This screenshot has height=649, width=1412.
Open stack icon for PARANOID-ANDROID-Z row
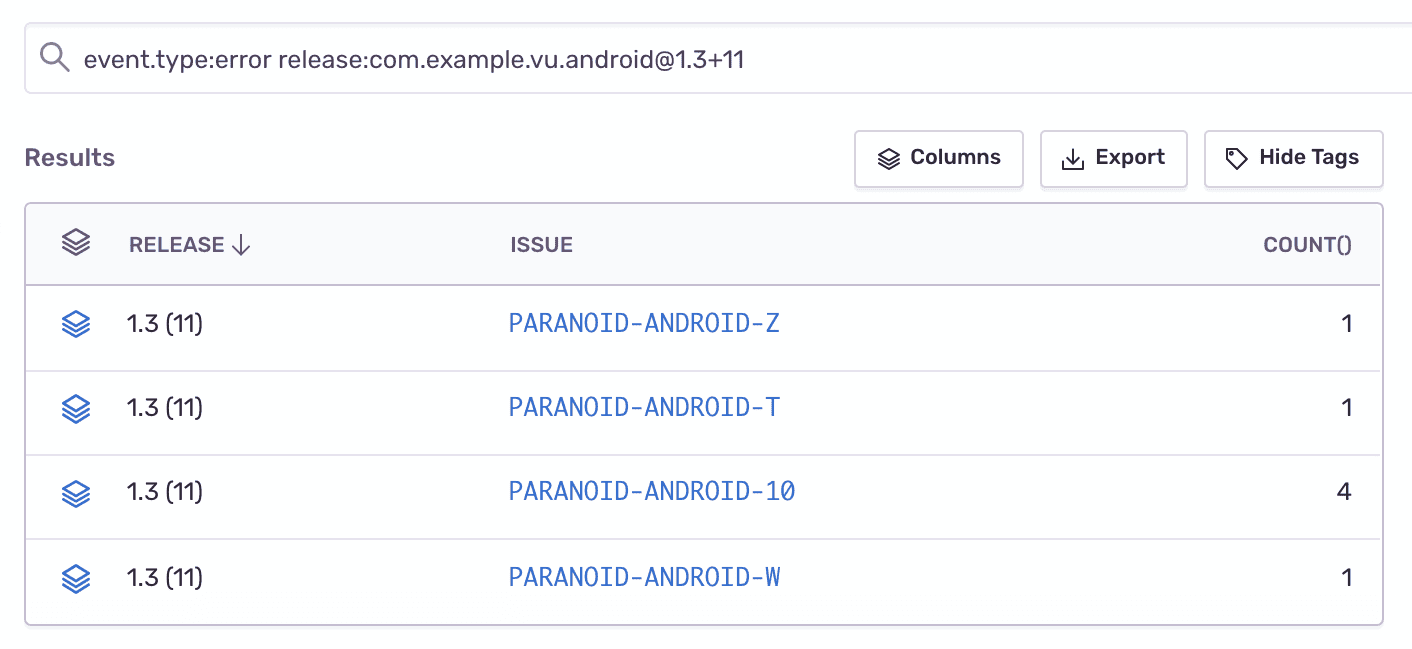pos(76,324)
